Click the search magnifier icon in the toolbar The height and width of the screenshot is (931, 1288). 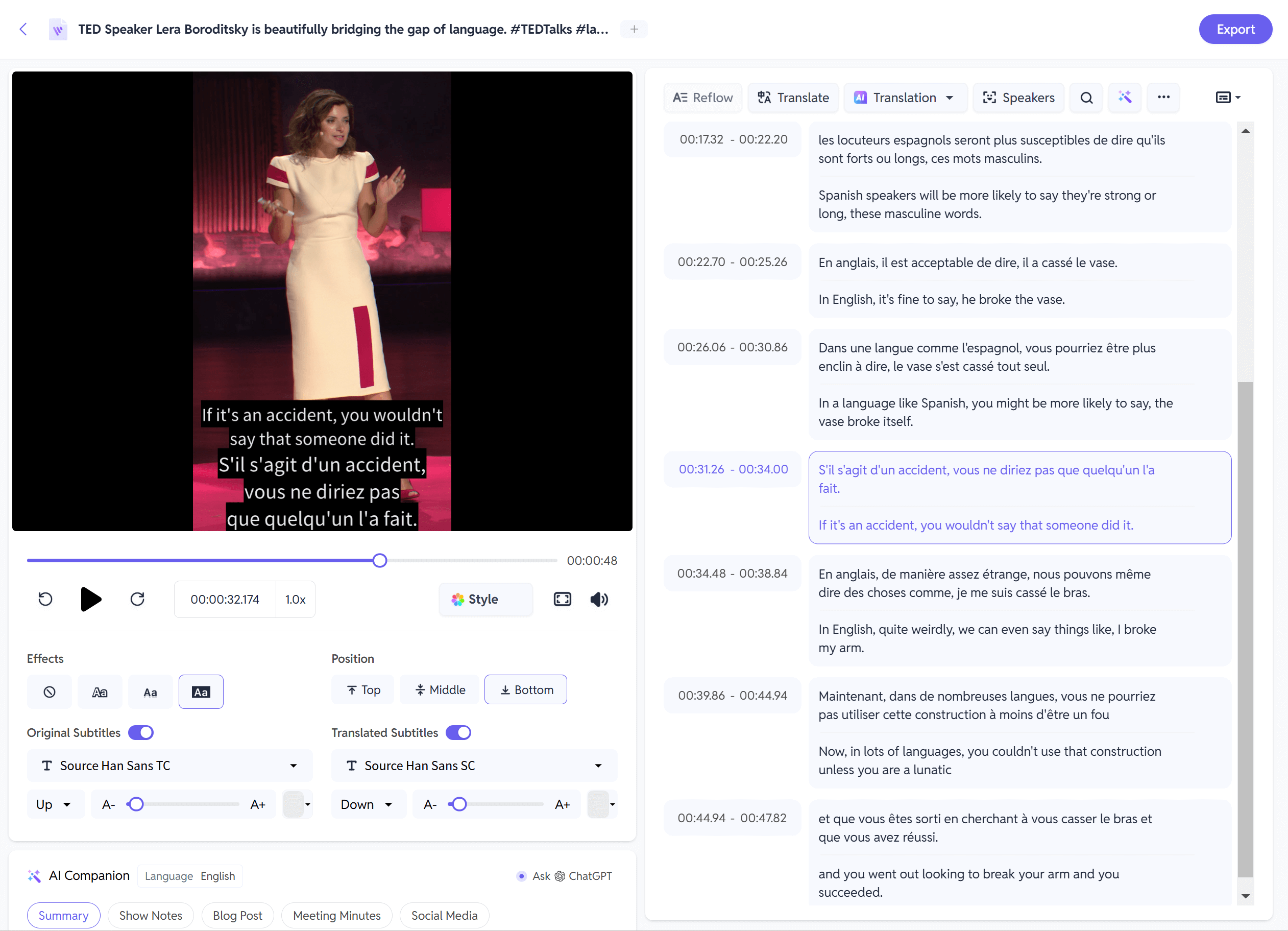point(1086,98)
